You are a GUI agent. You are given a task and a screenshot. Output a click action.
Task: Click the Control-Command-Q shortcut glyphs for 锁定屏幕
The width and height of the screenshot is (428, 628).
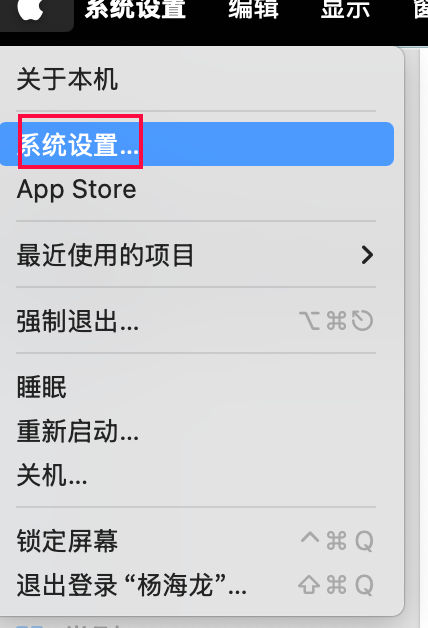click(x=337, y=541)
